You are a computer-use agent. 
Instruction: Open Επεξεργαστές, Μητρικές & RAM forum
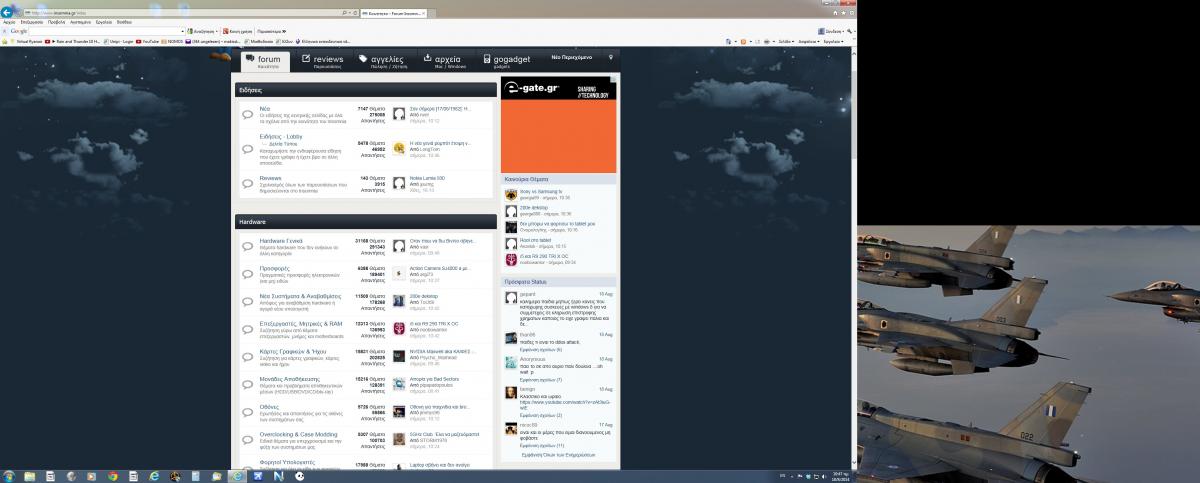tap(301, 324)
